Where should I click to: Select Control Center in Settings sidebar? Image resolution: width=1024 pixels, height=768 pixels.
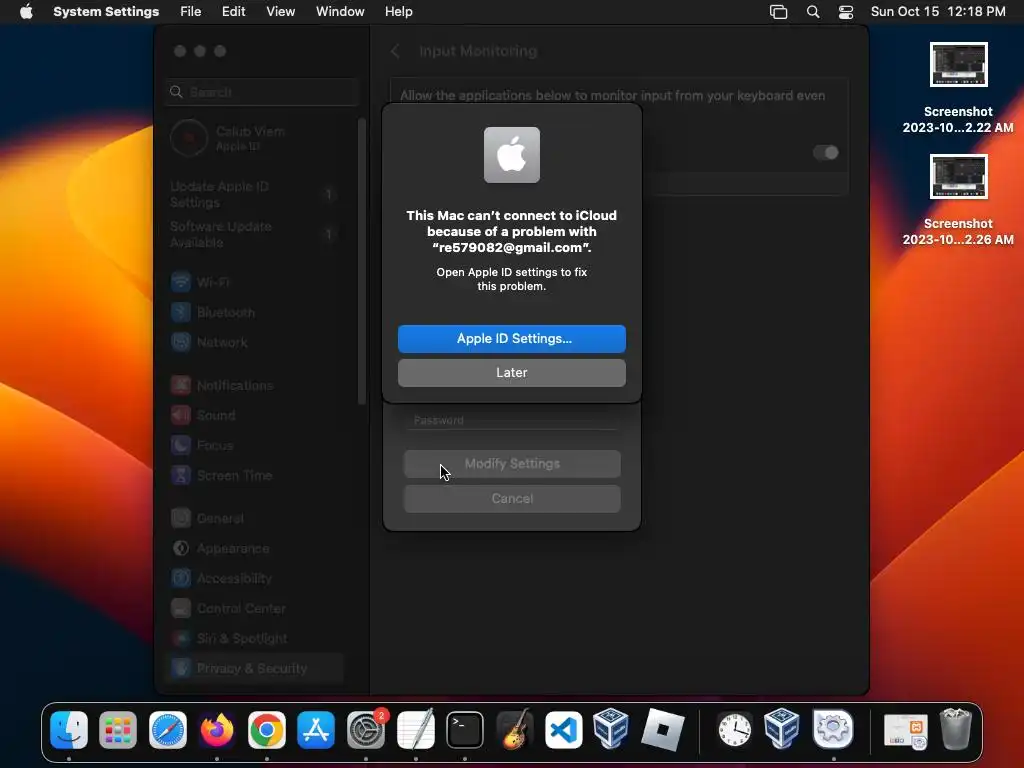point(253,609)
